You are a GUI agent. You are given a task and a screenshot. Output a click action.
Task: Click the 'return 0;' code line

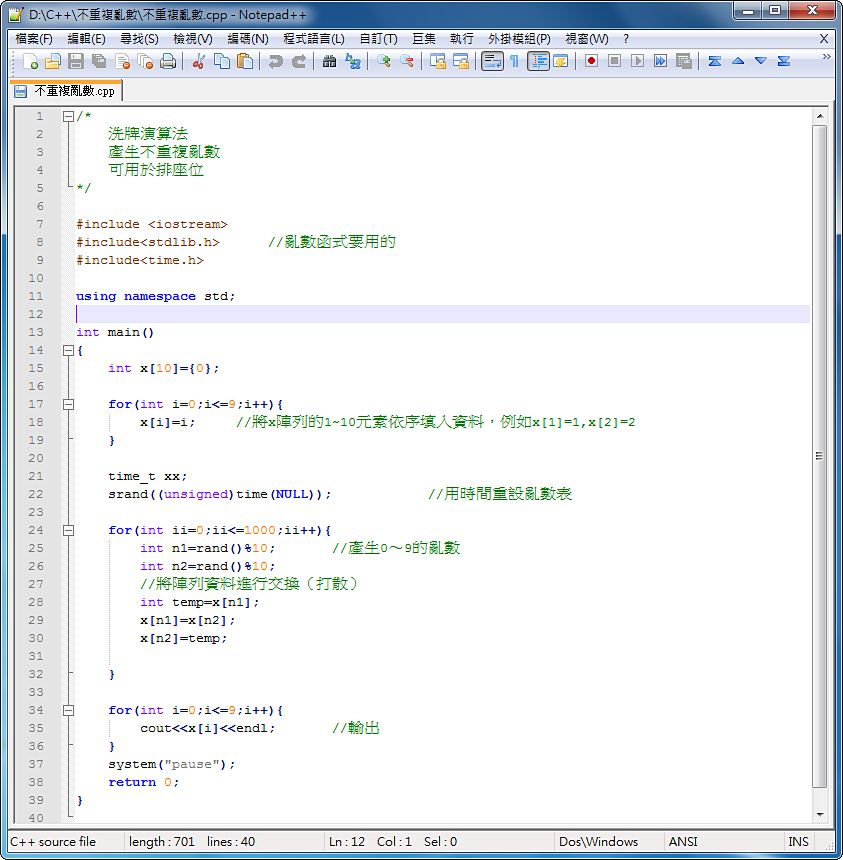[144, 782]
